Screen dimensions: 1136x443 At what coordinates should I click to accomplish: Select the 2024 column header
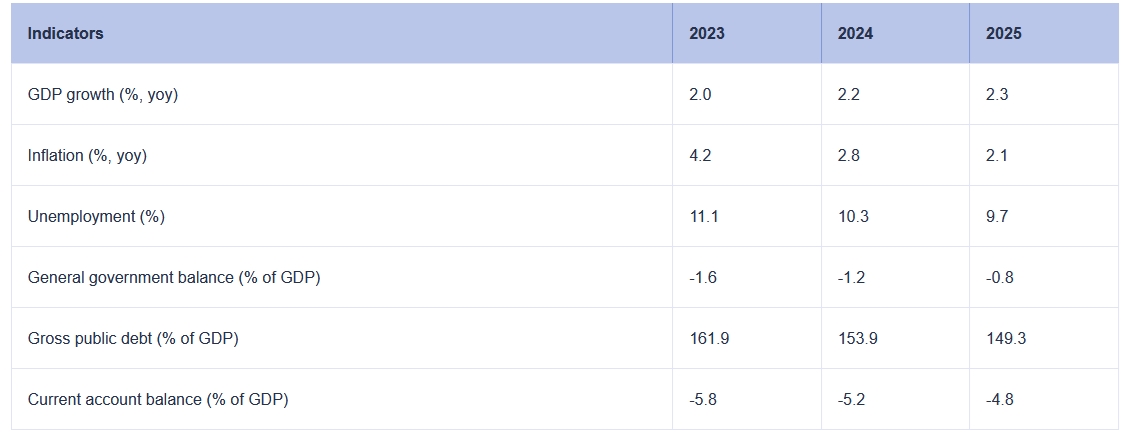pyautogui.click(x=855, y=33)
